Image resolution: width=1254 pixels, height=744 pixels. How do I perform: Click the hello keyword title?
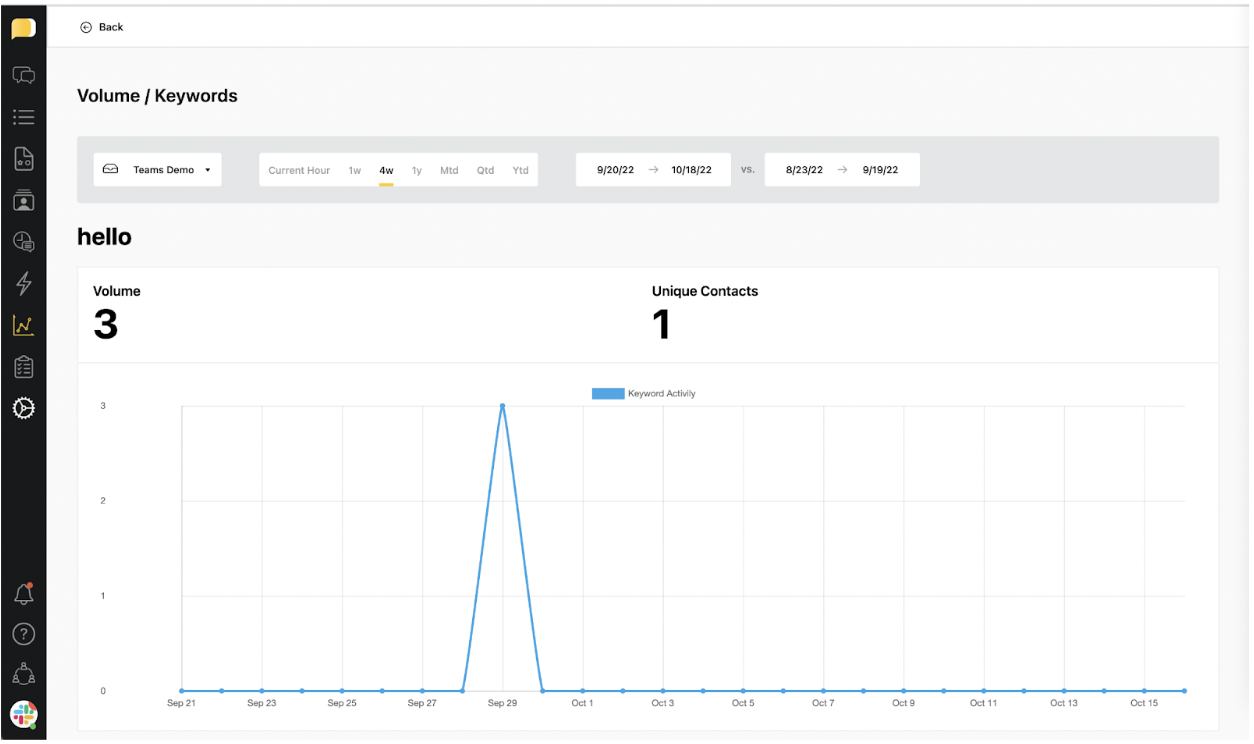click(x=104, y=237)
